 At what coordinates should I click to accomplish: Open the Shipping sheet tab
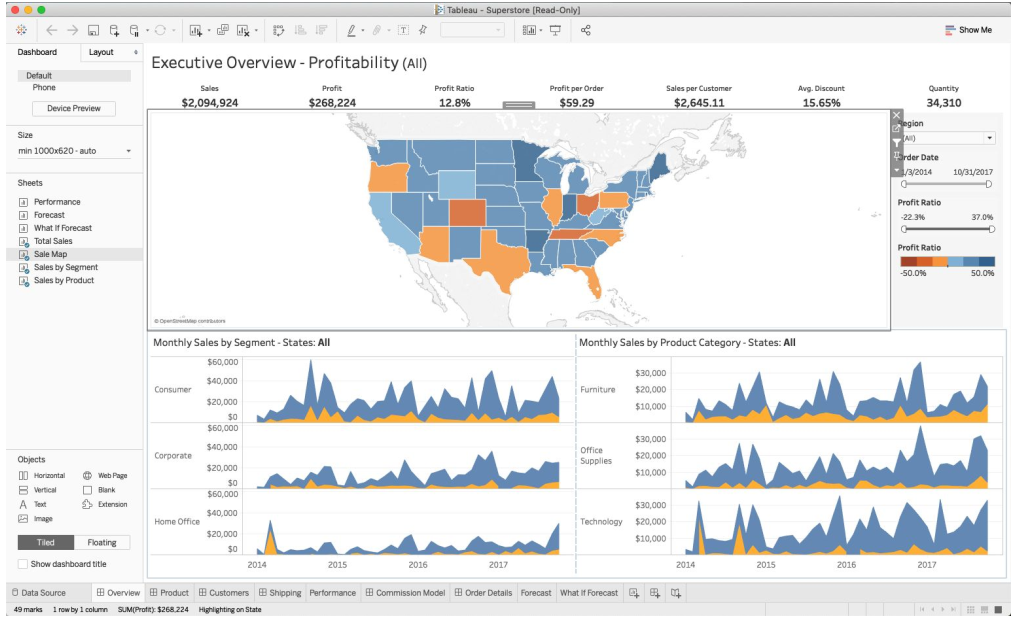279,593
